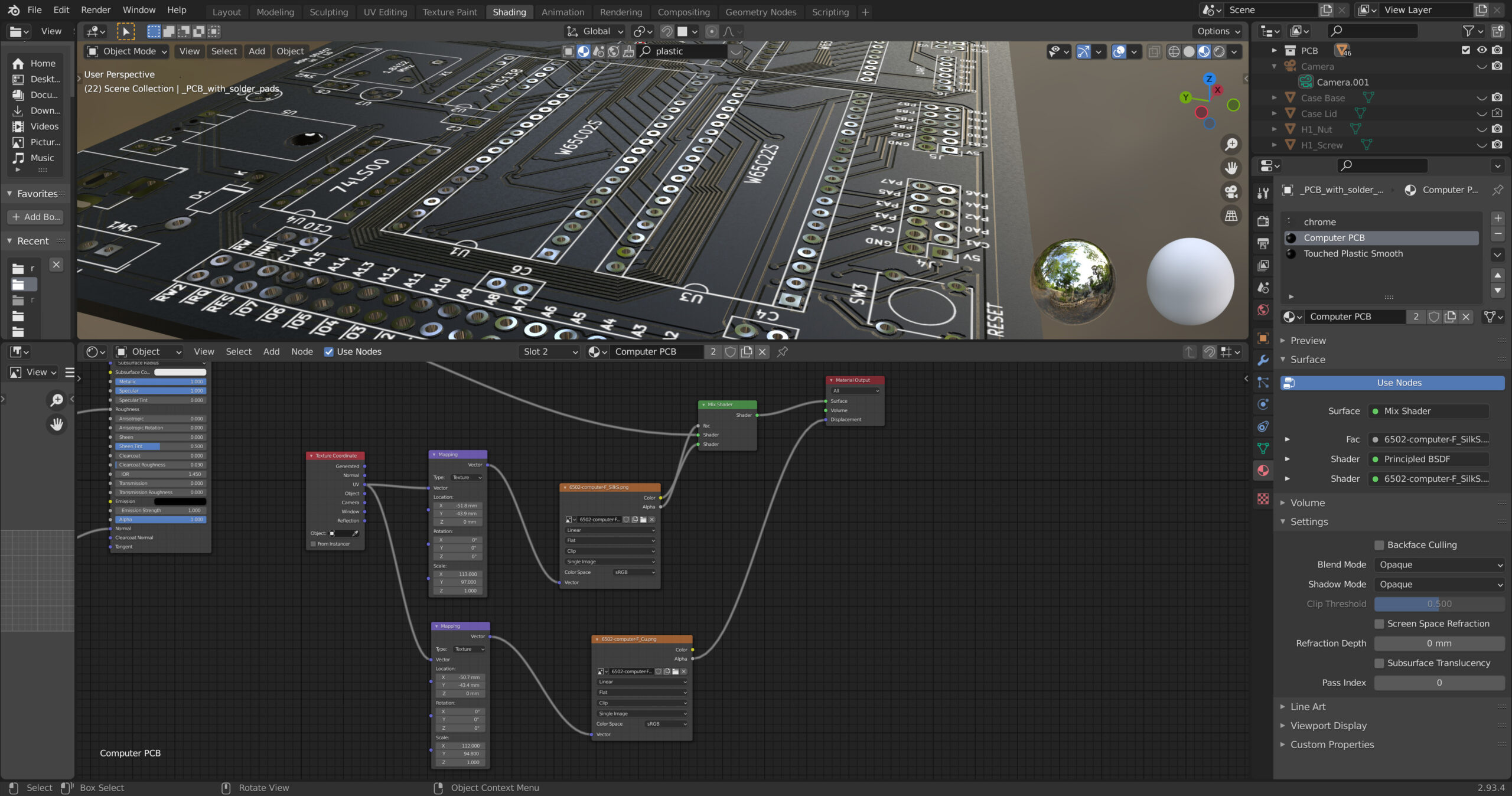Click the camera view icon in viewport
The image size is (1512, 796).
(x=1231, y=192)
